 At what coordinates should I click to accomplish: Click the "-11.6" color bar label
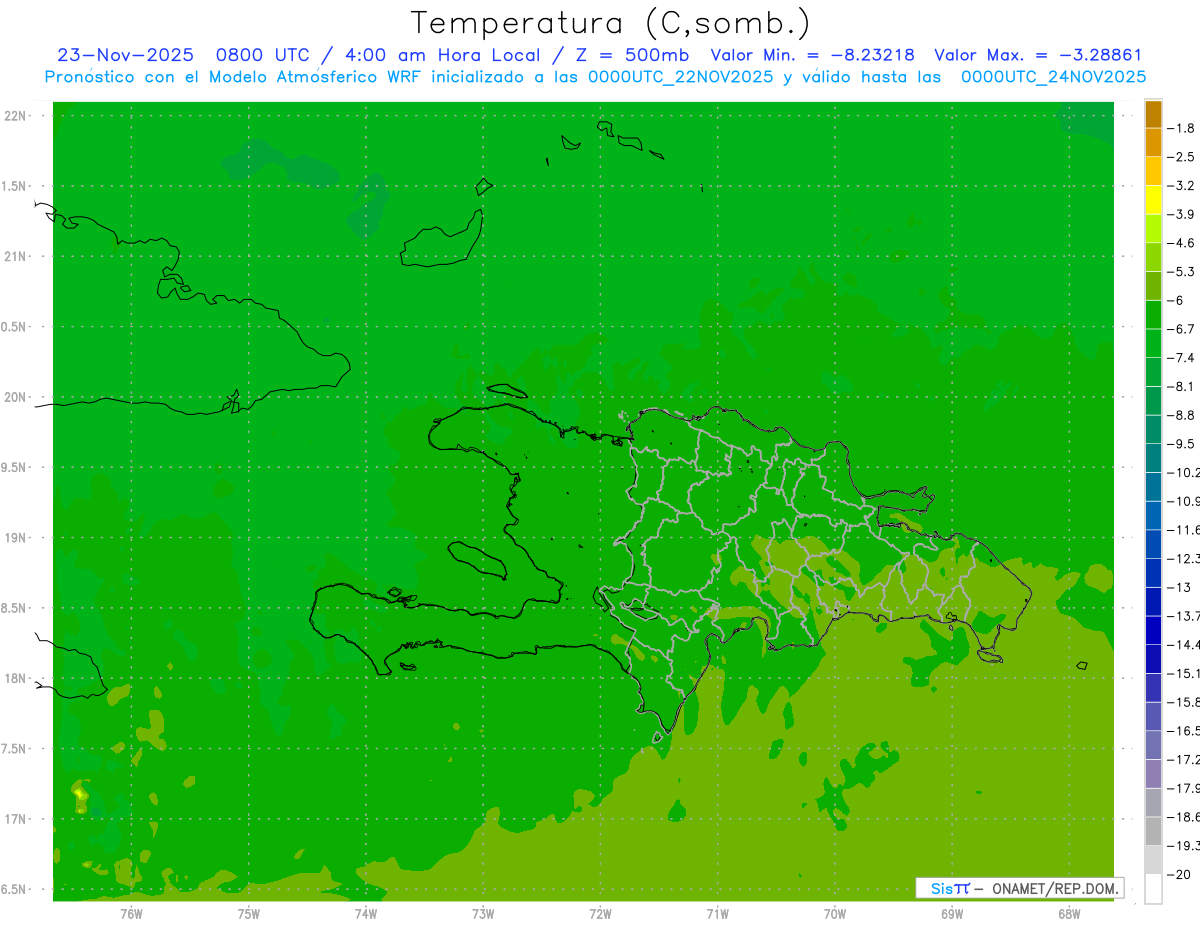tap(1183, 530)
